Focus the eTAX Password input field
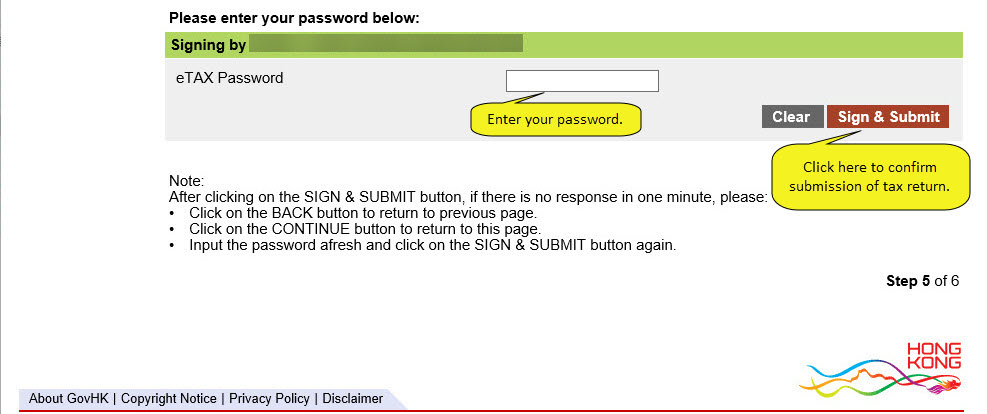Screen dimensions: 987x414 pos(582,81)
